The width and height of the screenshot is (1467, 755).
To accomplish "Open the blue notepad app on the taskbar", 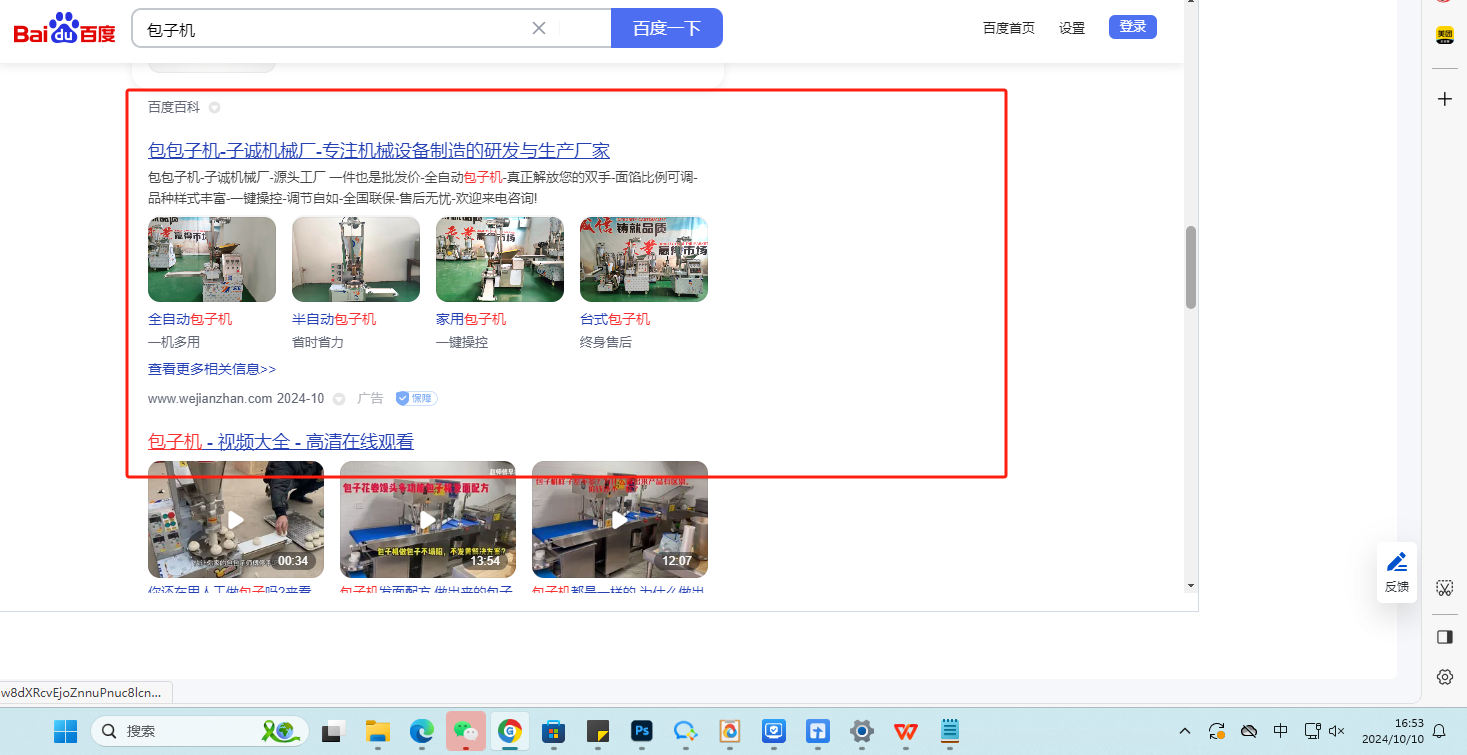I will pyautogui.click(x=949, y=731).
